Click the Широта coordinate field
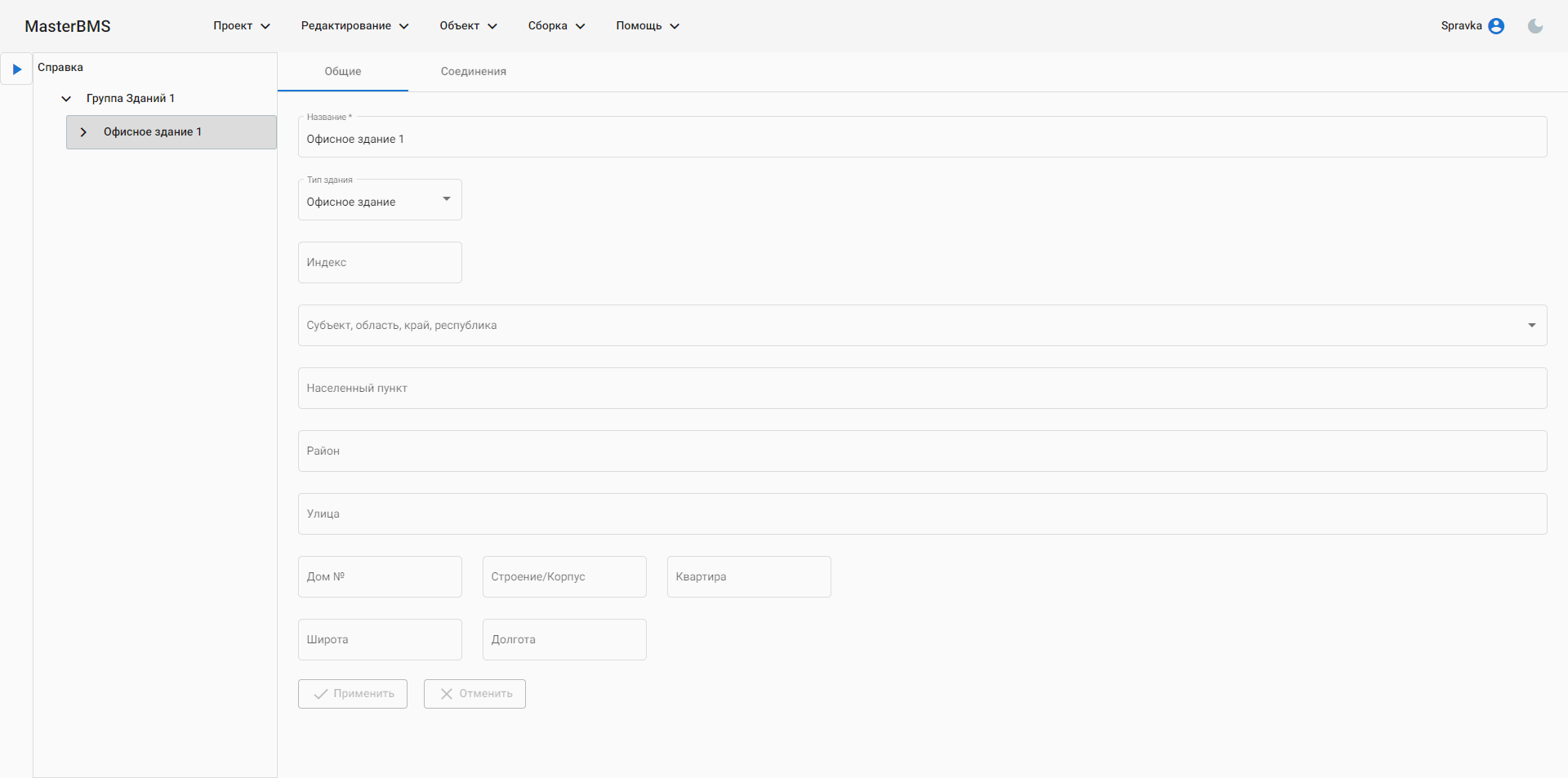Image resolution: width=1568 pixels, height=778 pixels. (380, 640)
